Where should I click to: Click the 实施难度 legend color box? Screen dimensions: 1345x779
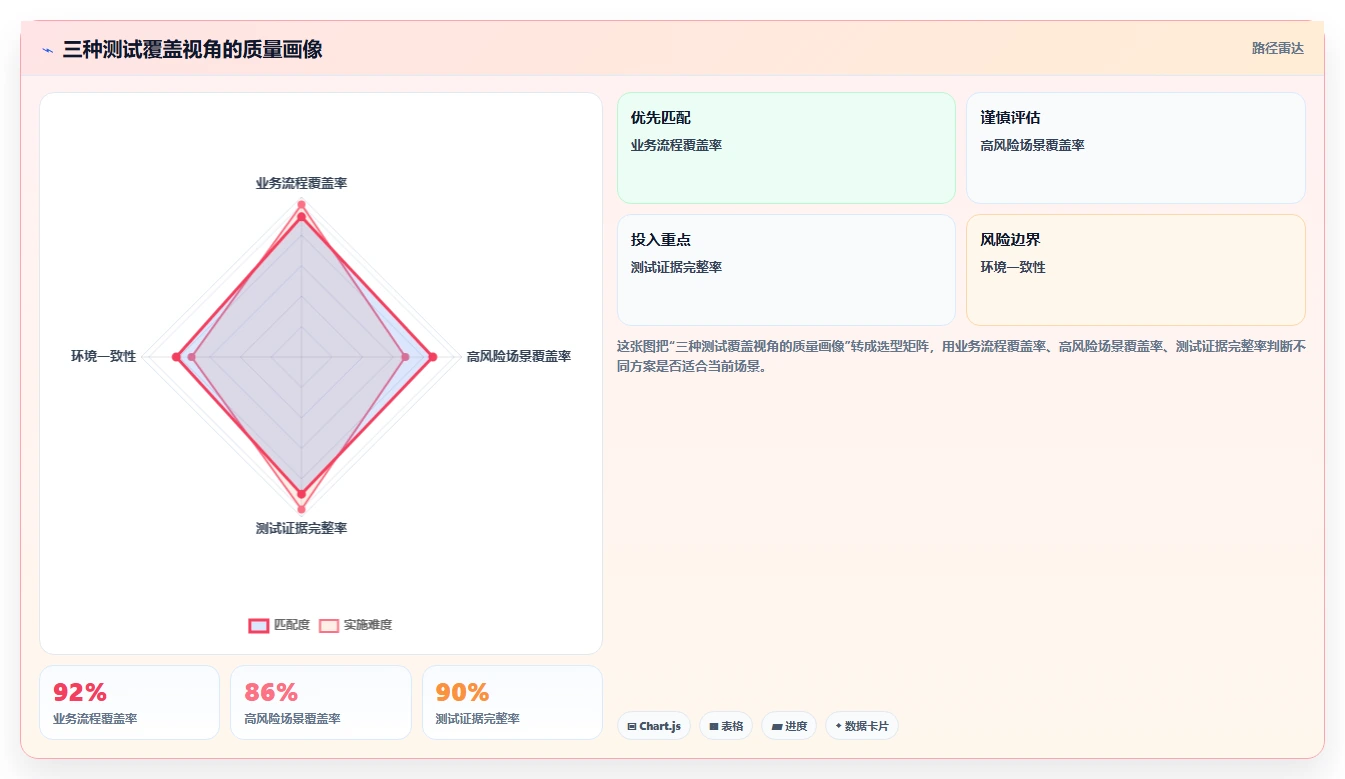329,625
